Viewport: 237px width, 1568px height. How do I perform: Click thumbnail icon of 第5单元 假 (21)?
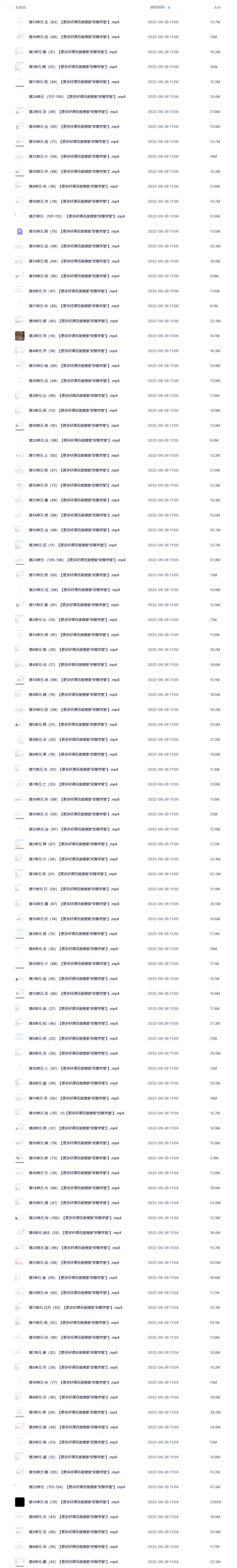(x=20, y=724)
